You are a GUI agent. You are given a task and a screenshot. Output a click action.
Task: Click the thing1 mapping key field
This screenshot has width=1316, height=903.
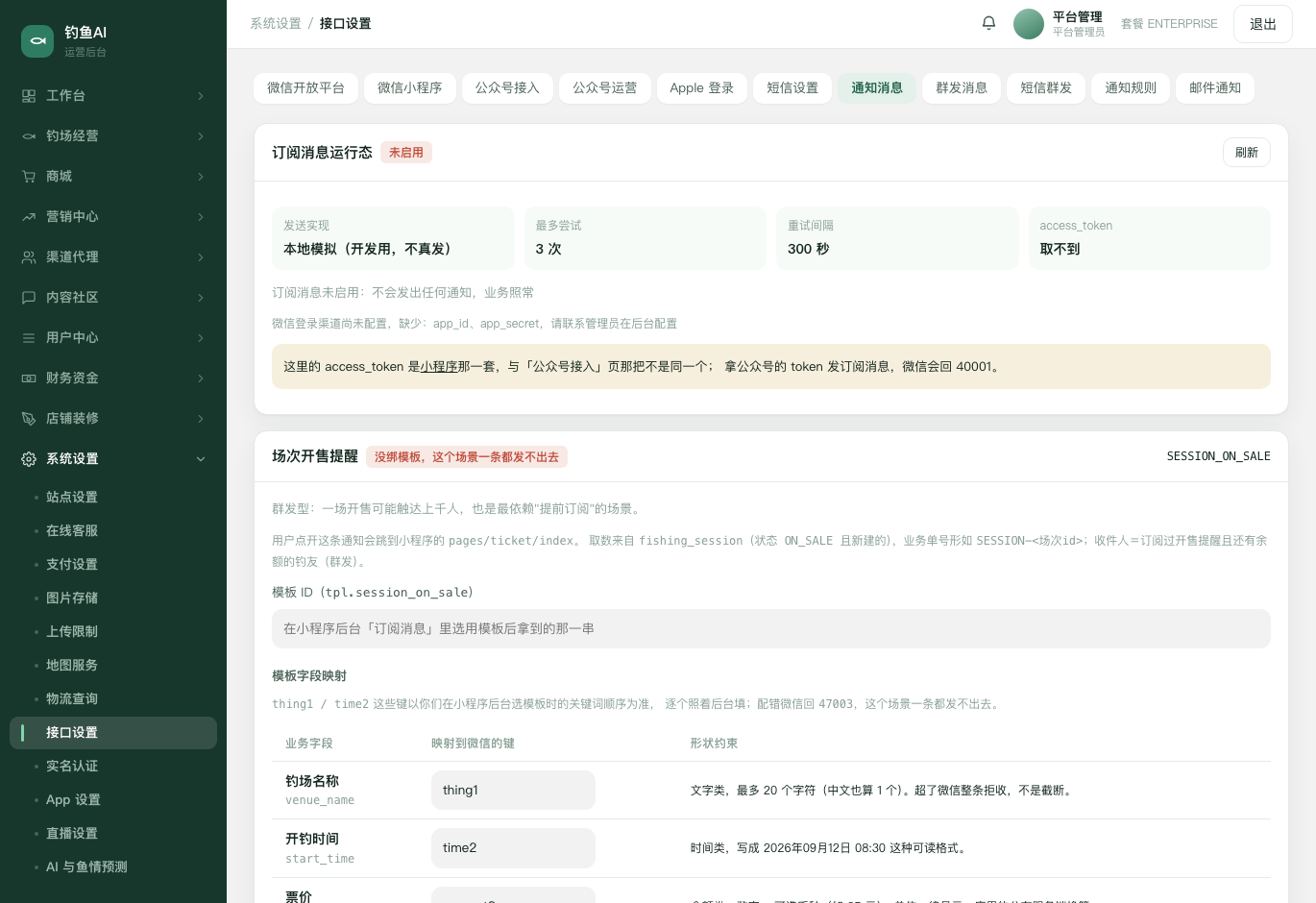pos(513,791)
